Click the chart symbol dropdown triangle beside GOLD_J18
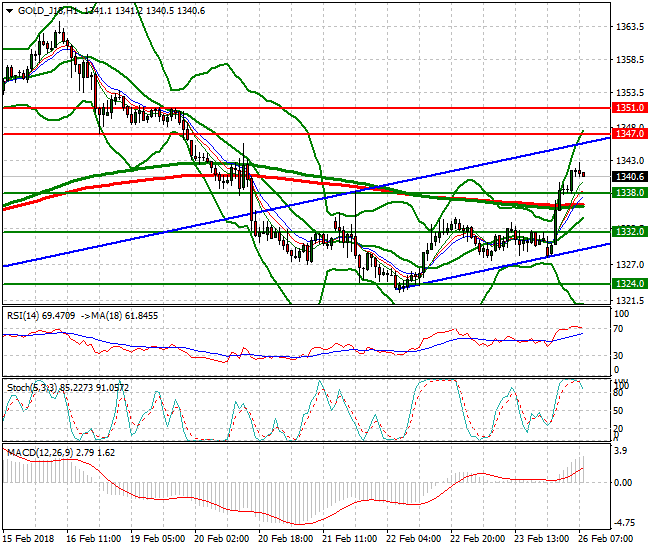650x550 pixels. click(10, 11)
